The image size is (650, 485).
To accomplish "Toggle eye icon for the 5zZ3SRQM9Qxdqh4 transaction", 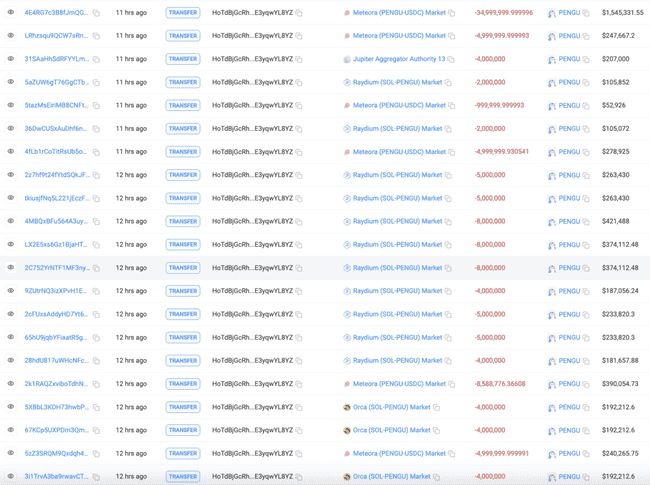I will [11, 454].
